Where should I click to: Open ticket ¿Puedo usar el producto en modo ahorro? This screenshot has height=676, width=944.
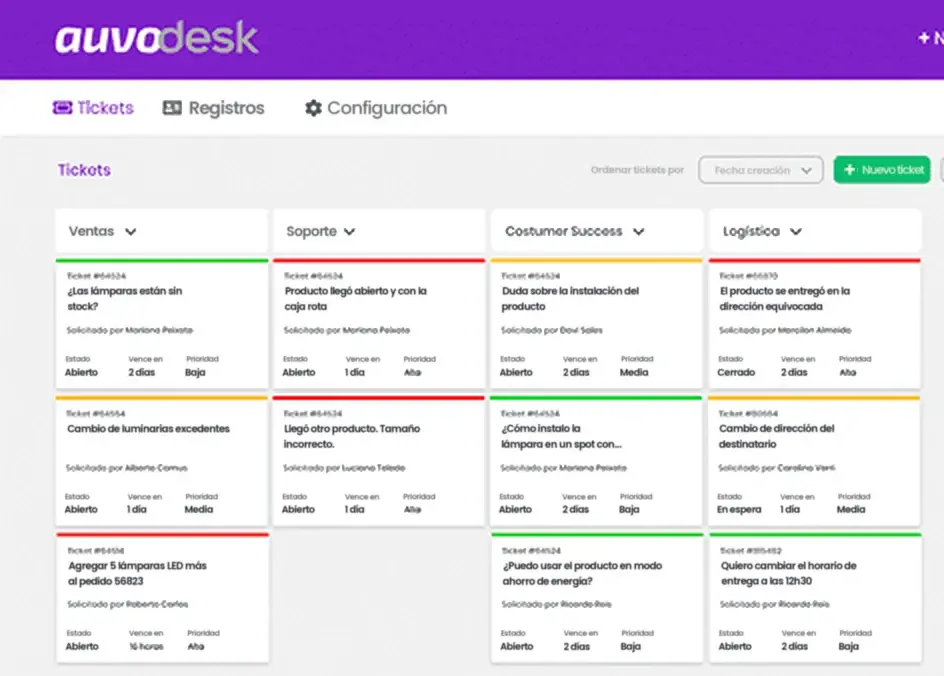point(597,598)
